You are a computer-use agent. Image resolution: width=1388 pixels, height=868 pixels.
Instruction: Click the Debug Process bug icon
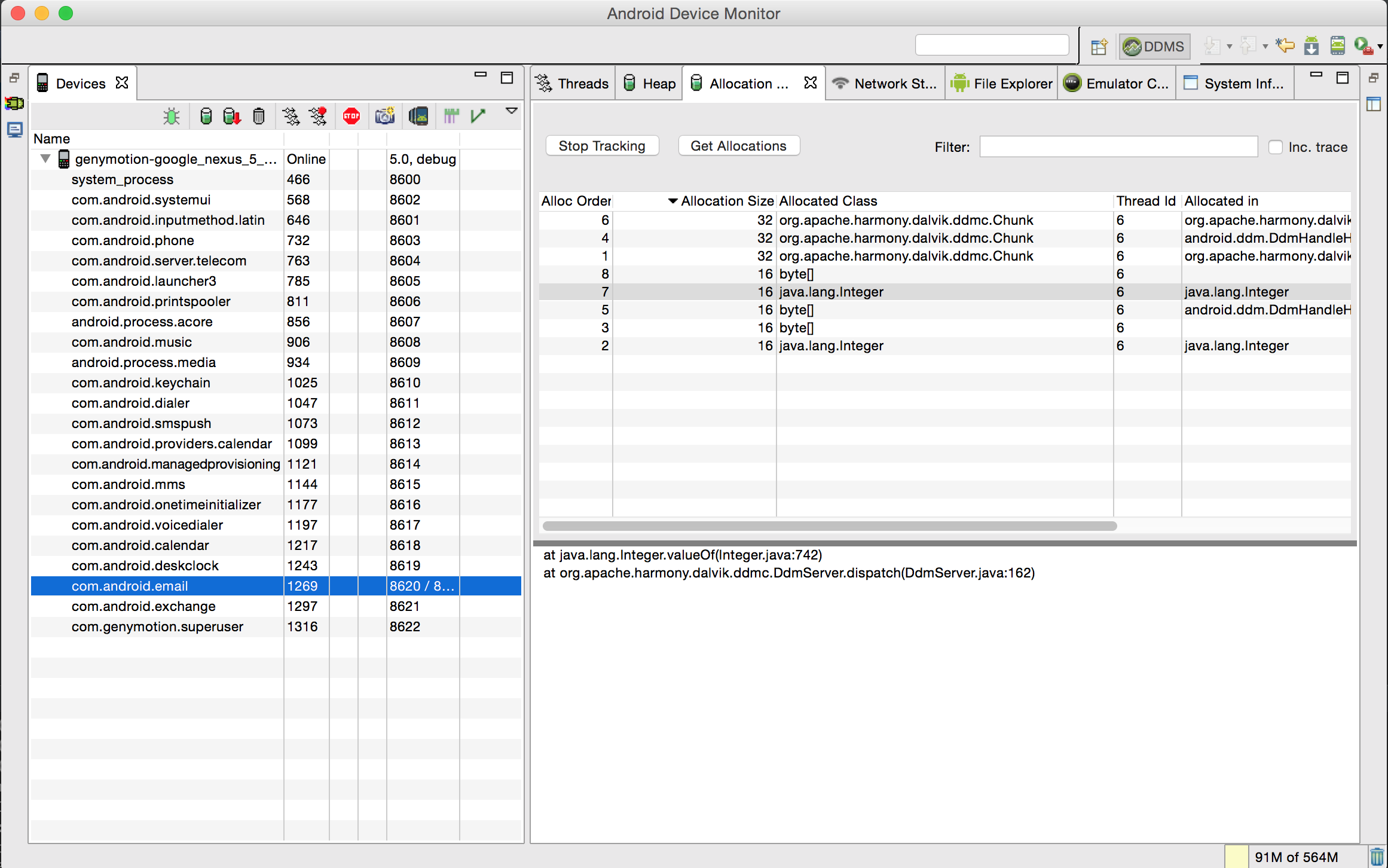(172, 116)
